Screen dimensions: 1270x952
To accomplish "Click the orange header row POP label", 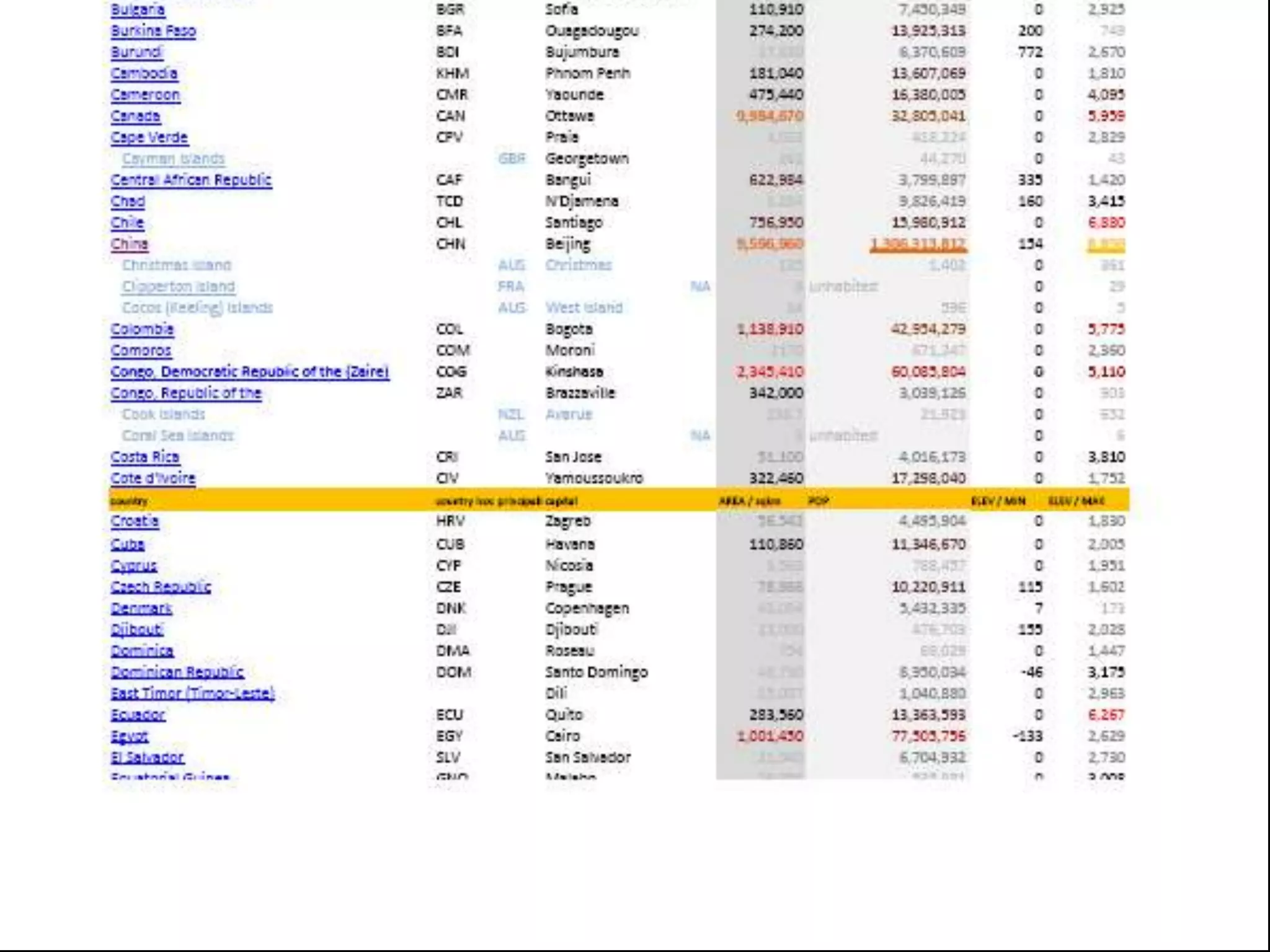I will tap(819, 501).
